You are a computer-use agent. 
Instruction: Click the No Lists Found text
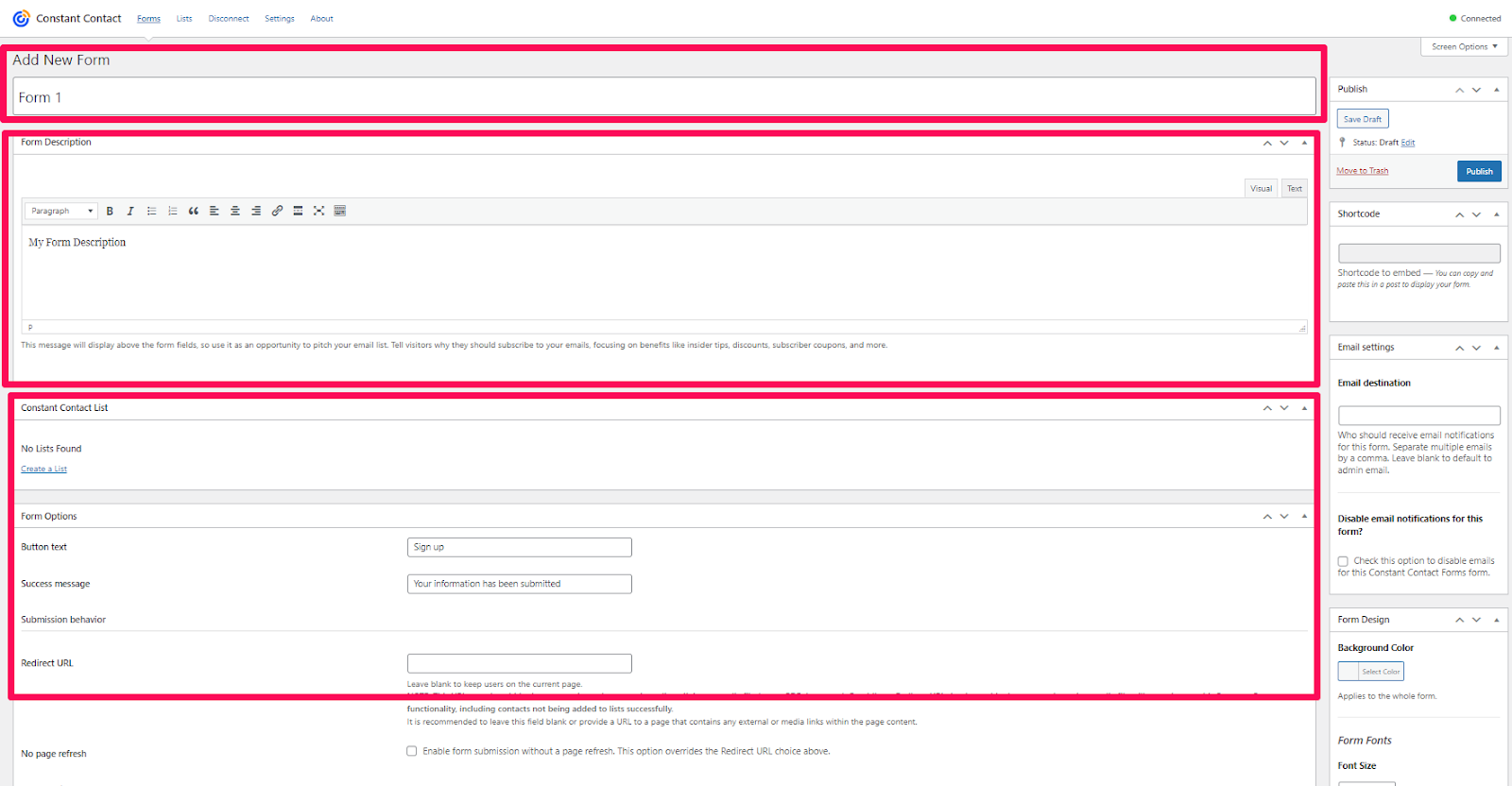tap(51, 449)
